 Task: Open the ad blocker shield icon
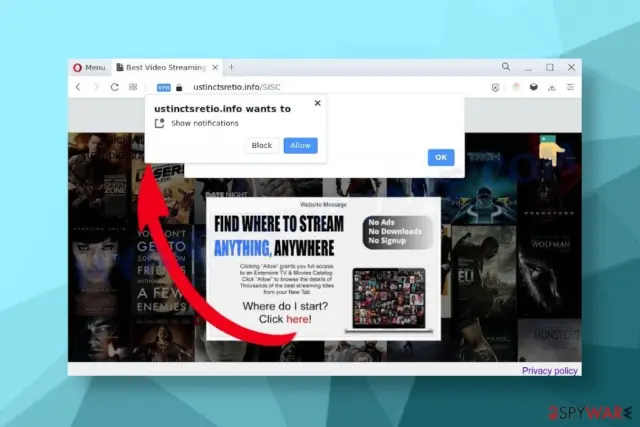tap(495, 87)
